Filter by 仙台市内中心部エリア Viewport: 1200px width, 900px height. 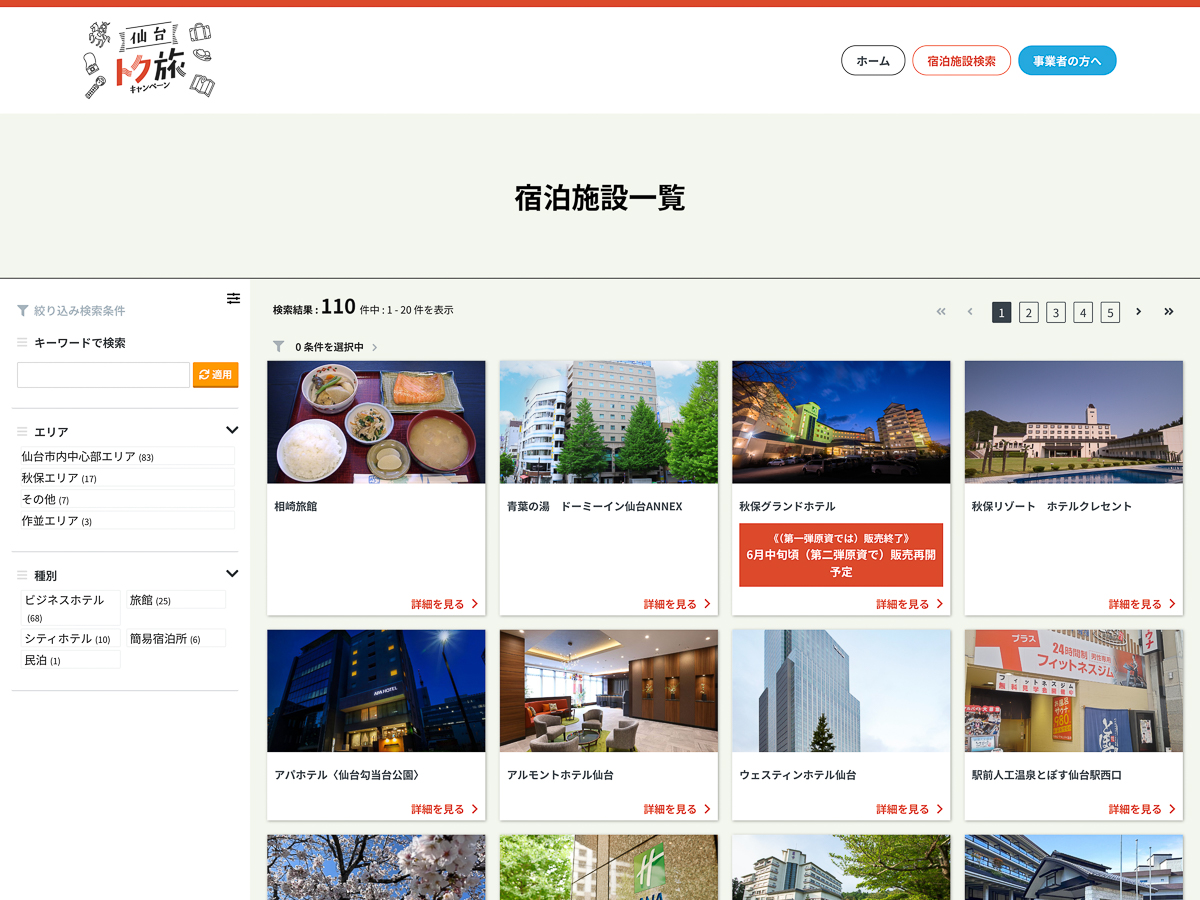tap(126, 456)
